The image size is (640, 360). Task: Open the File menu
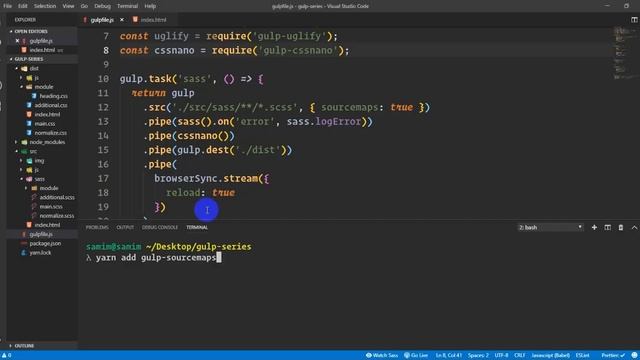click(7, 6)
